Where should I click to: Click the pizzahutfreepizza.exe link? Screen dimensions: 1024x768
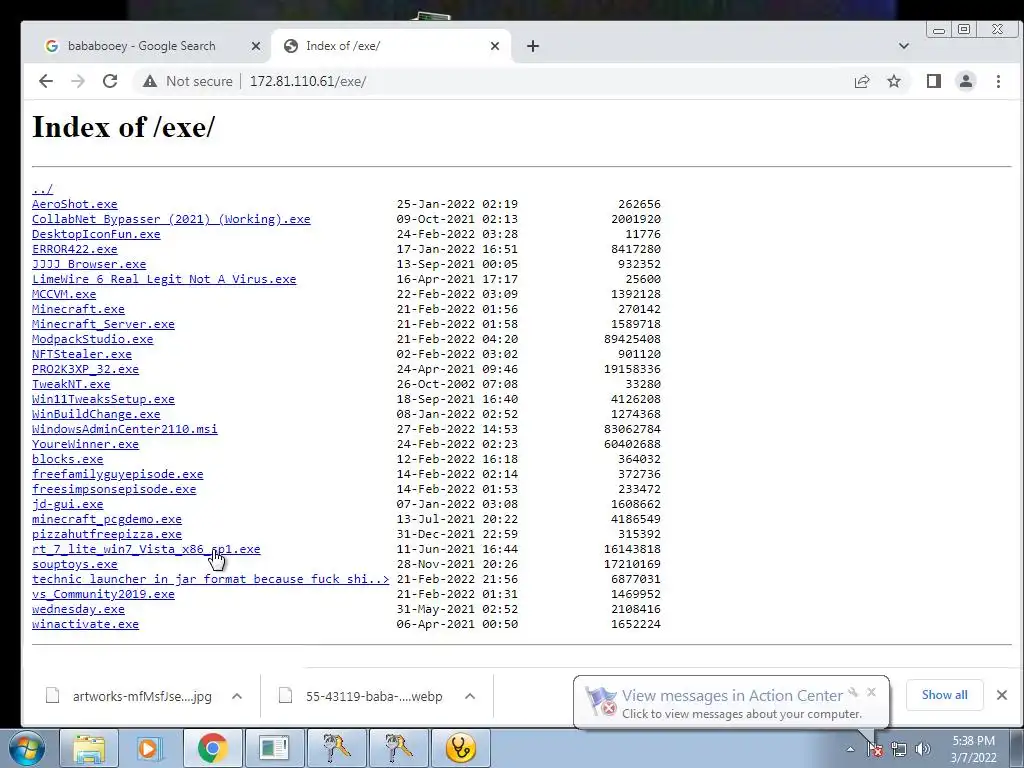tap(107, 535)
